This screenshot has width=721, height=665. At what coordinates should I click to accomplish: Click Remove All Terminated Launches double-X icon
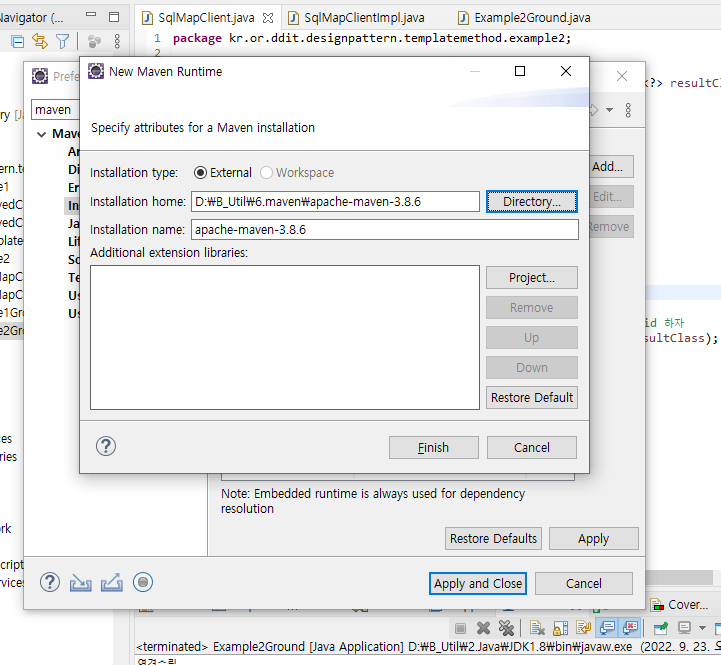[506, 628]
